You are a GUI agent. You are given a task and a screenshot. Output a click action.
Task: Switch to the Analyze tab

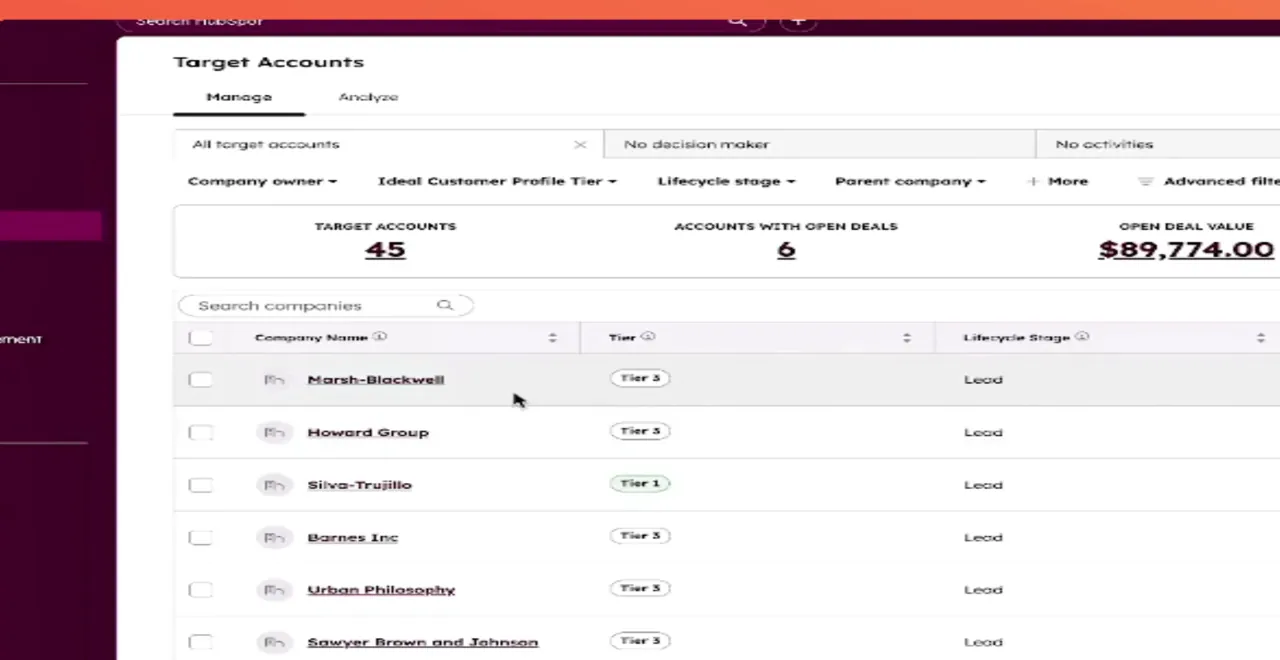pos(368,97)
